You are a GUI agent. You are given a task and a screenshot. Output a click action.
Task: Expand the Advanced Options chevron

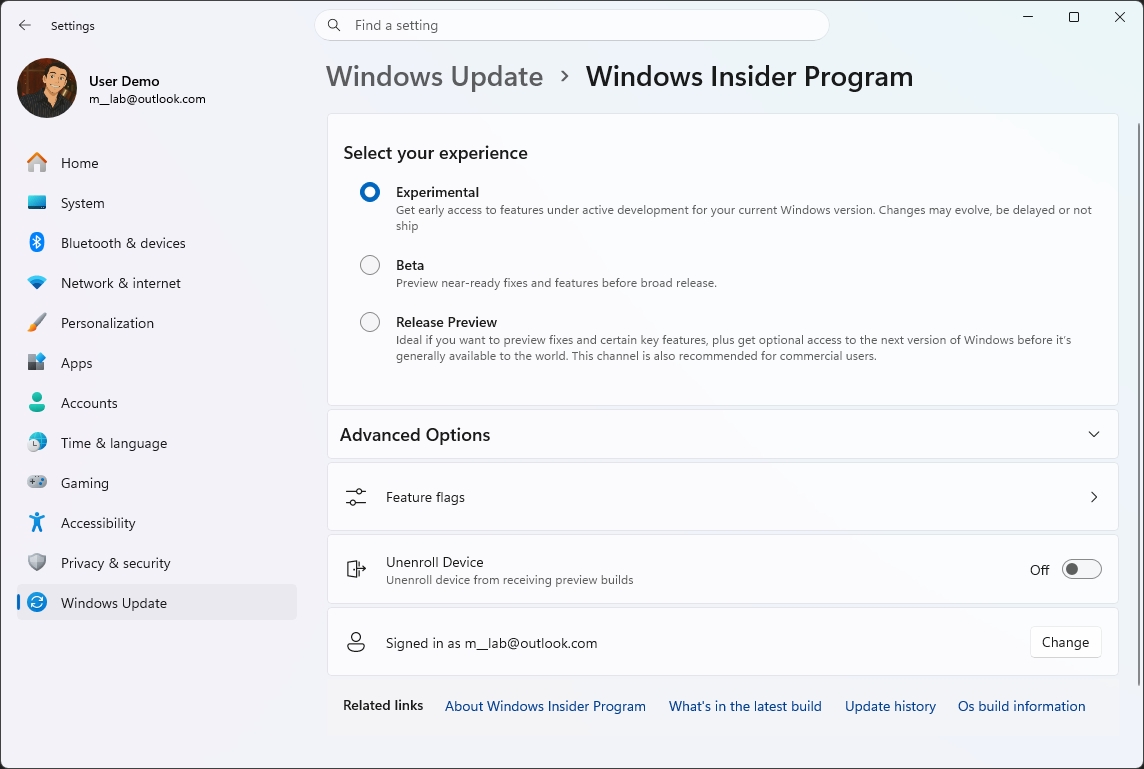[1094, 434]
